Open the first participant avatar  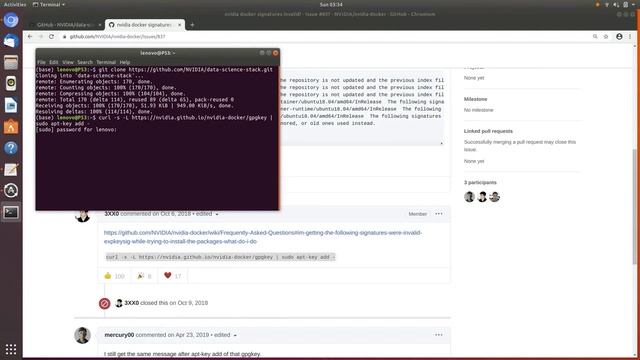469,197
